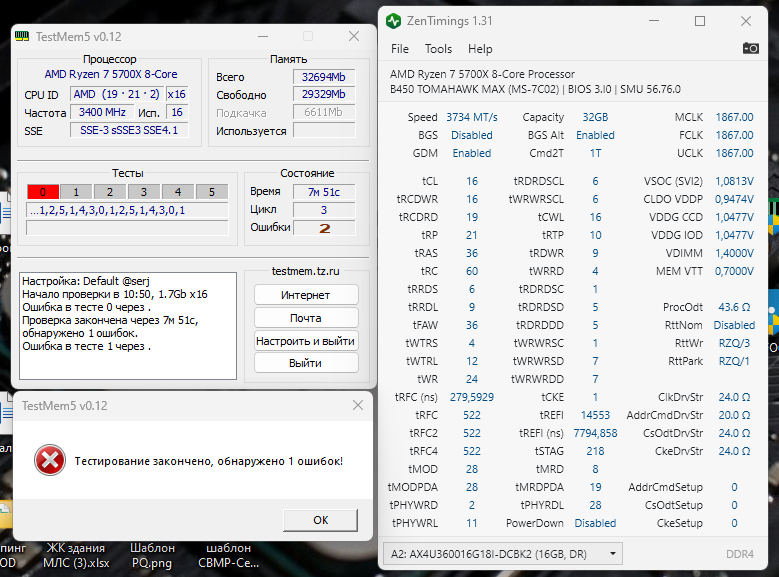Click the Цикл value 3
Viewport: 779px width, 577px height.
[x=324, y=210]
